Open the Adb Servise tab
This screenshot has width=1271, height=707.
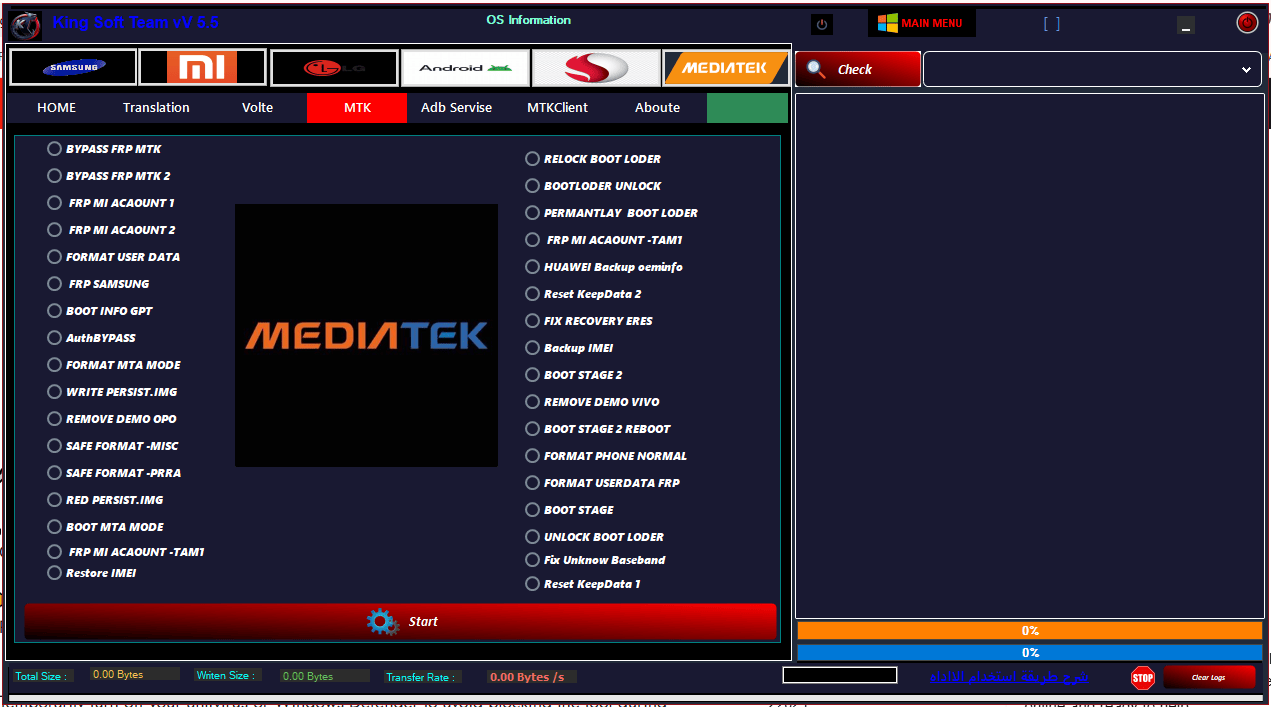point(457,108)
